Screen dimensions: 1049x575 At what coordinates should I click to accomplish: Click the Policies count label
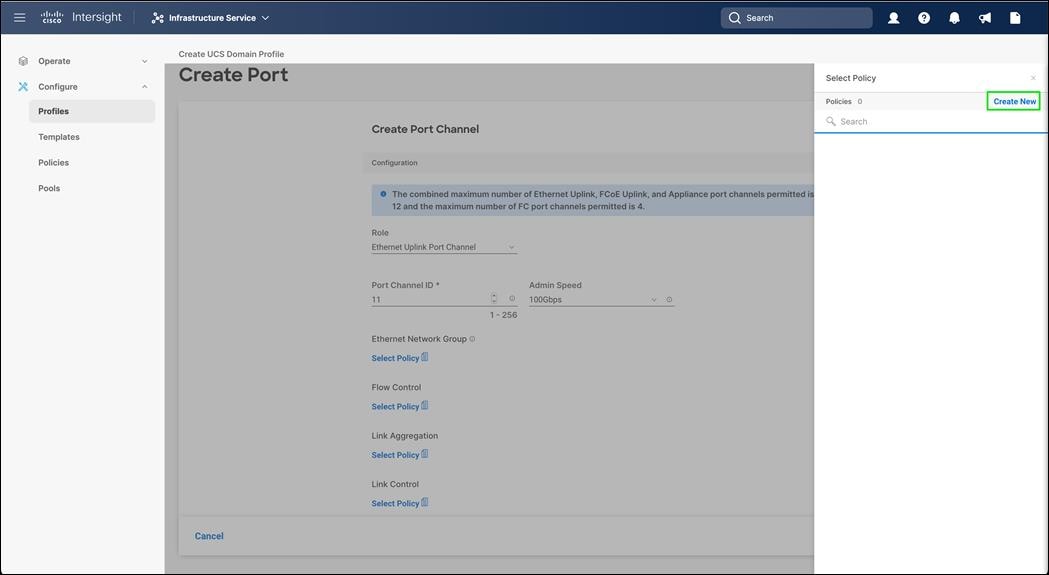[x=844, y=102]
